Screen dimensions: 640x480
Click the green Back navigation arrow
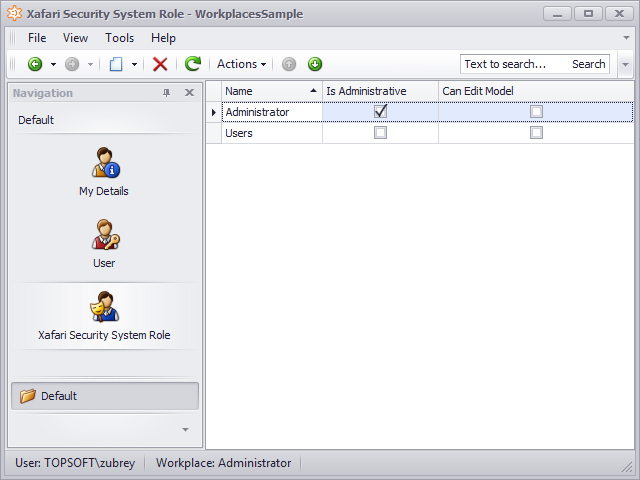click(35, 64)
